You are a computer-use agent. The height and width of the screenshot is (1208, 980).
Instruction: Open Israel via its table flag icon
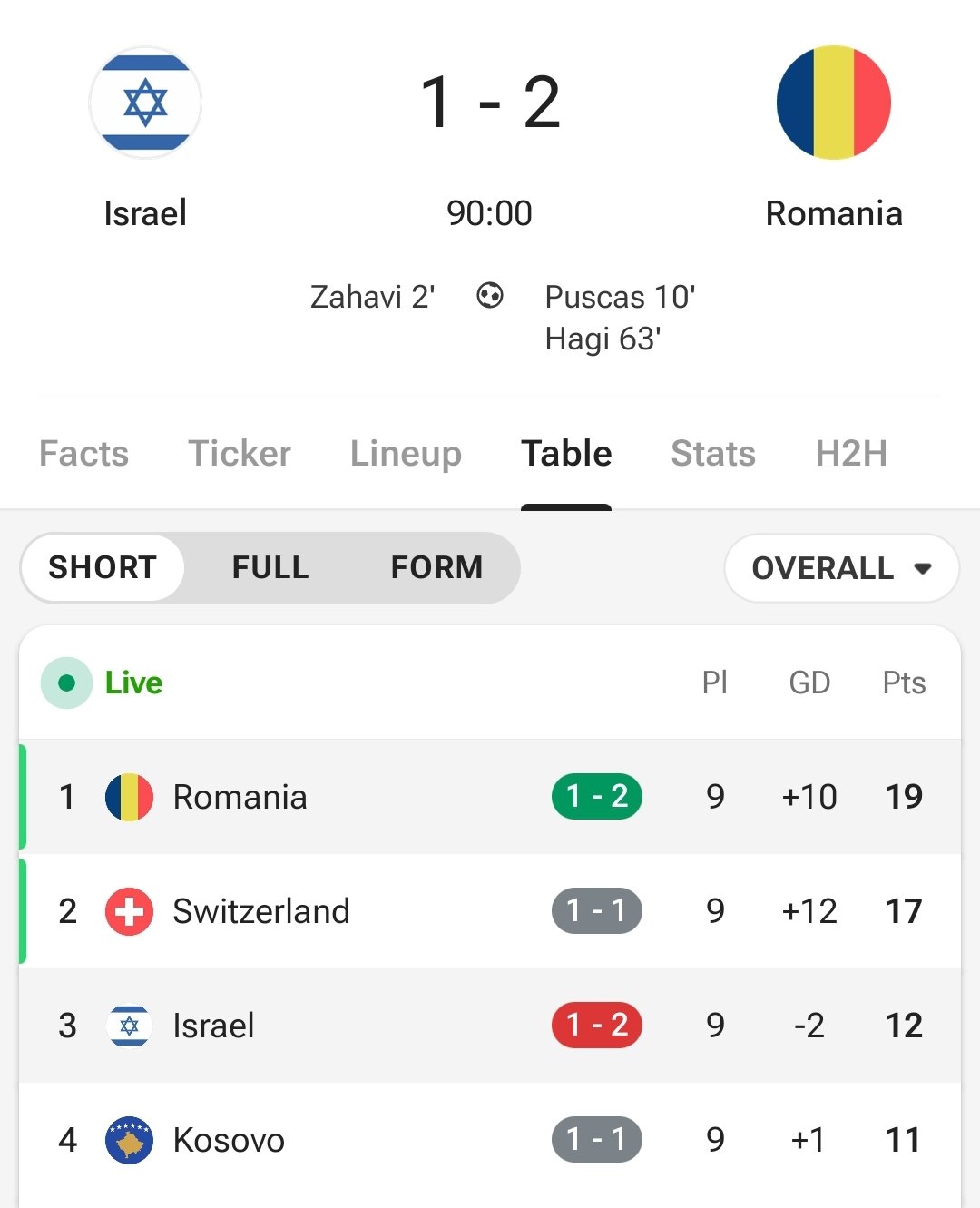click(129, 1026)
